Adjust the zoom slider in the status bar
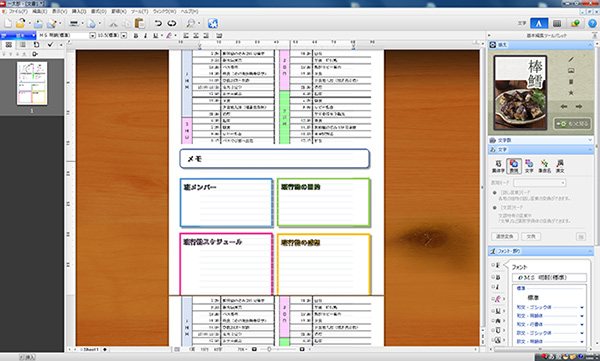The width and height of the screenshot is (600, 361). pos(269,349)
